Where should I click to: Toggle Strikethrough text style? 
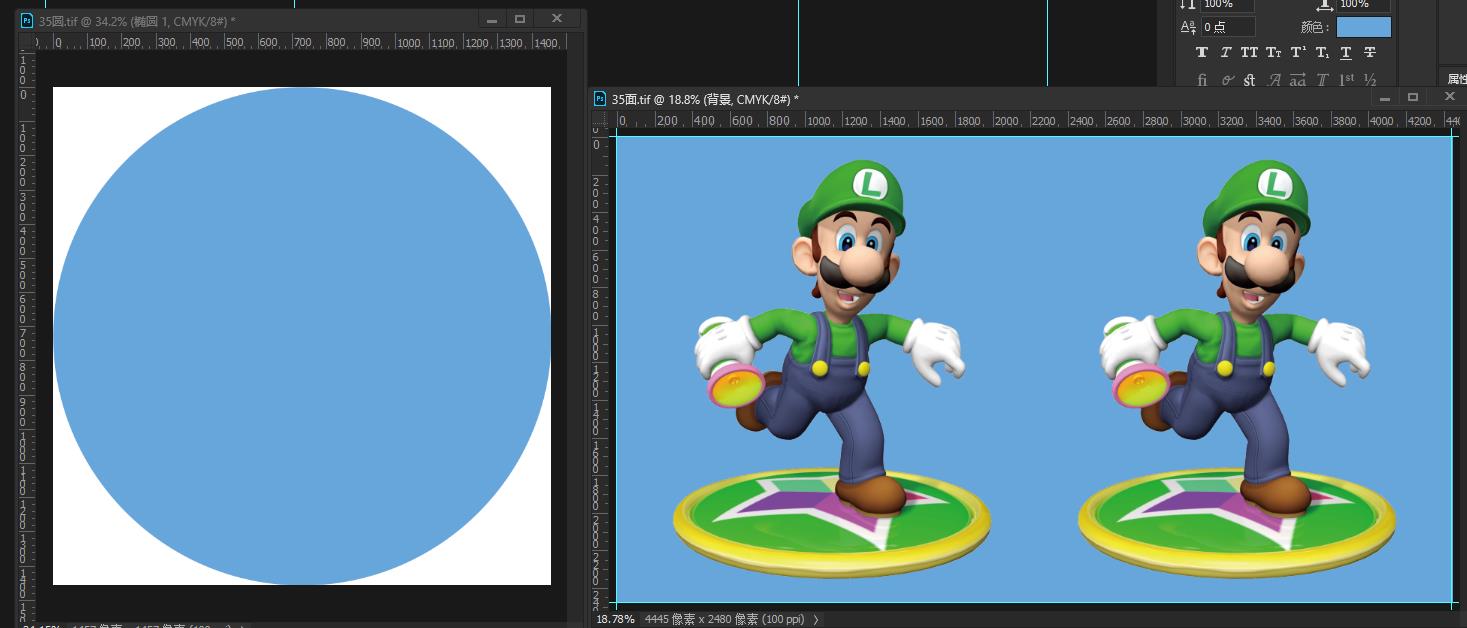(1370, 52)
